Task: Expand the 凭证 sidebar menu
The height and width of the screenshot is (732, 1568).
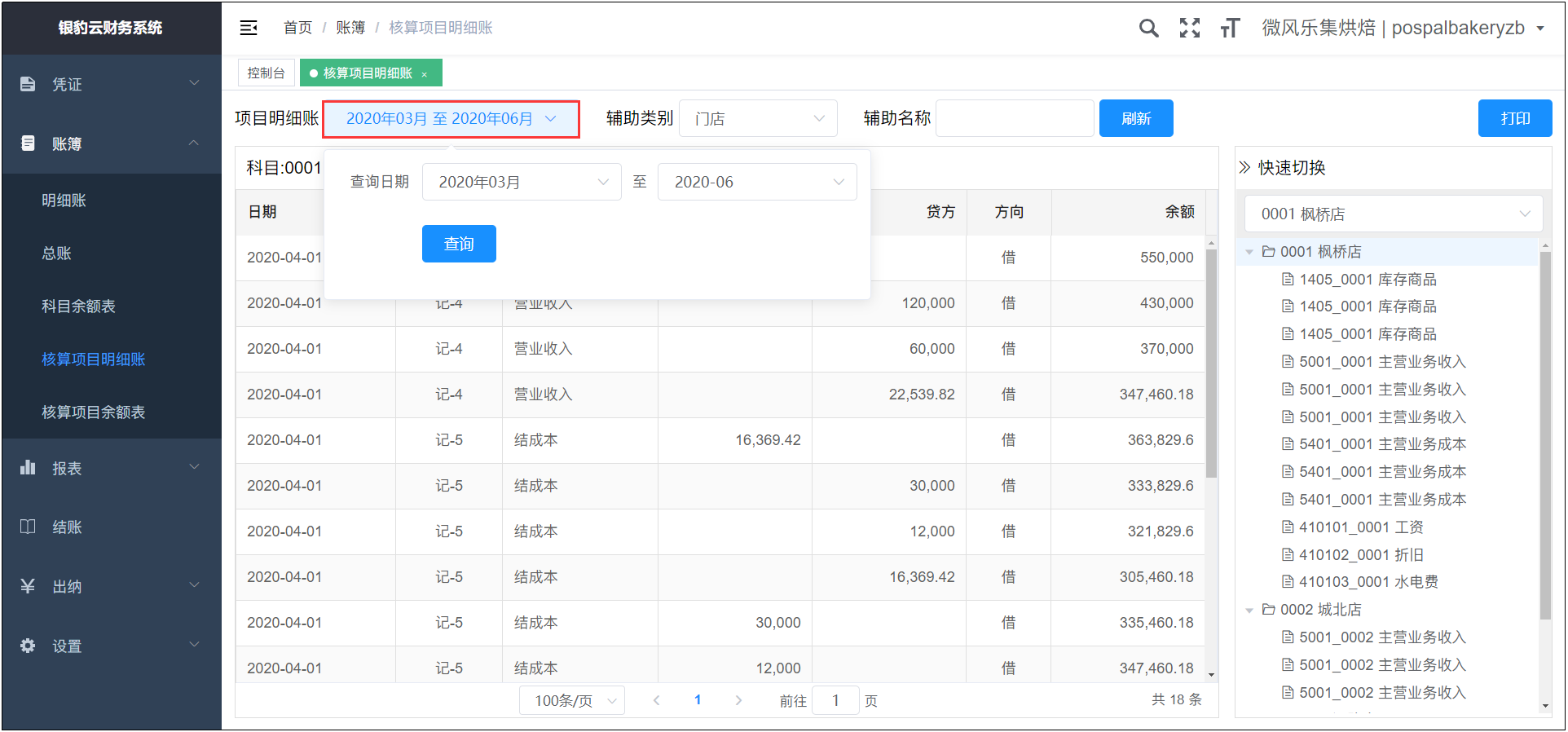Action: pyautogui.click(x=111, y=84)
